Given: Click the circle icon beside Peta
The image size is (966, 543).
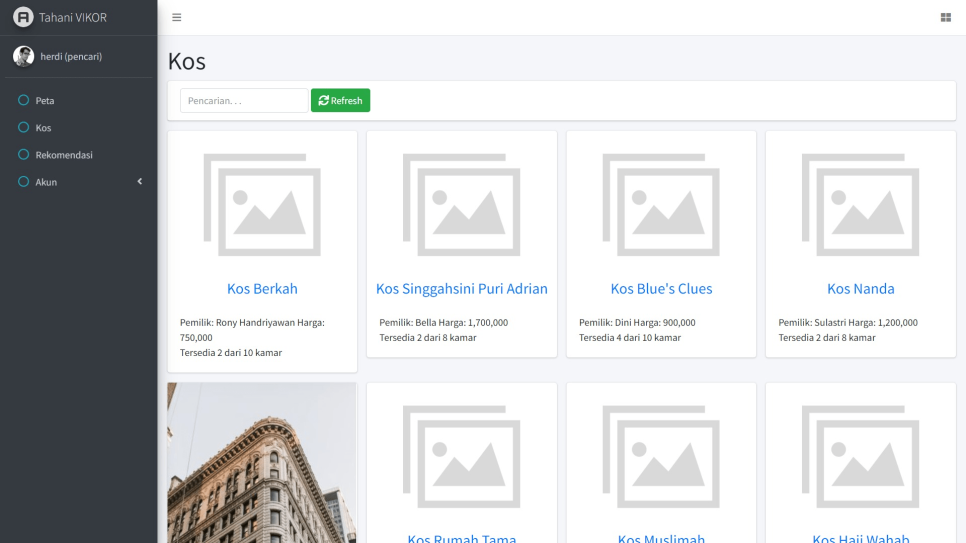Looking at the screenshot, I should (24, 100).
